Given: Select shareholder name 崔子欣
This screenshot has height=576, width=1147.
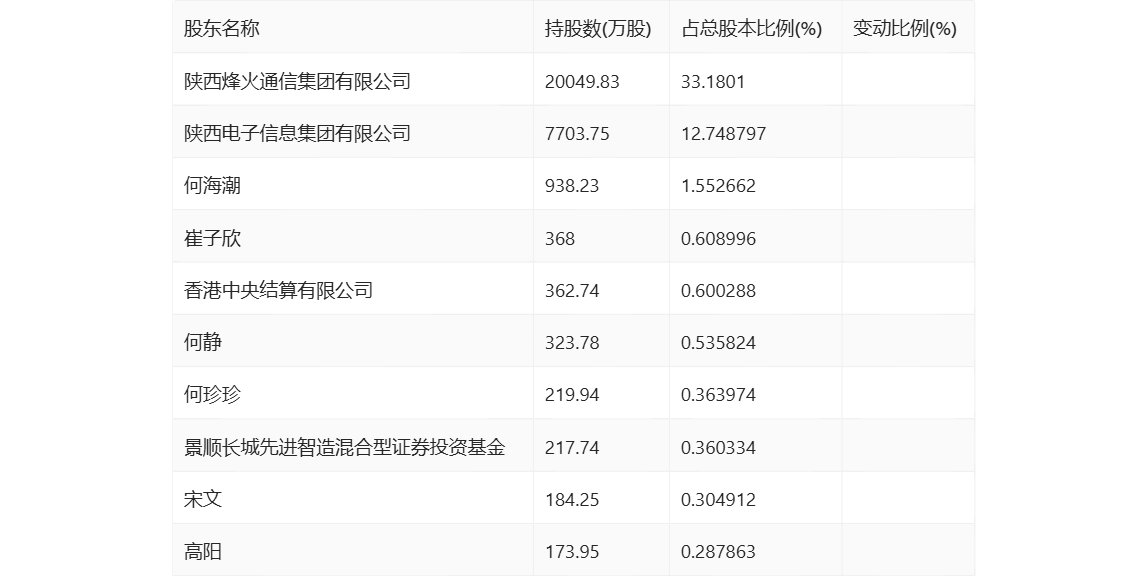Looking at the screenshot, I should (212, 238).
